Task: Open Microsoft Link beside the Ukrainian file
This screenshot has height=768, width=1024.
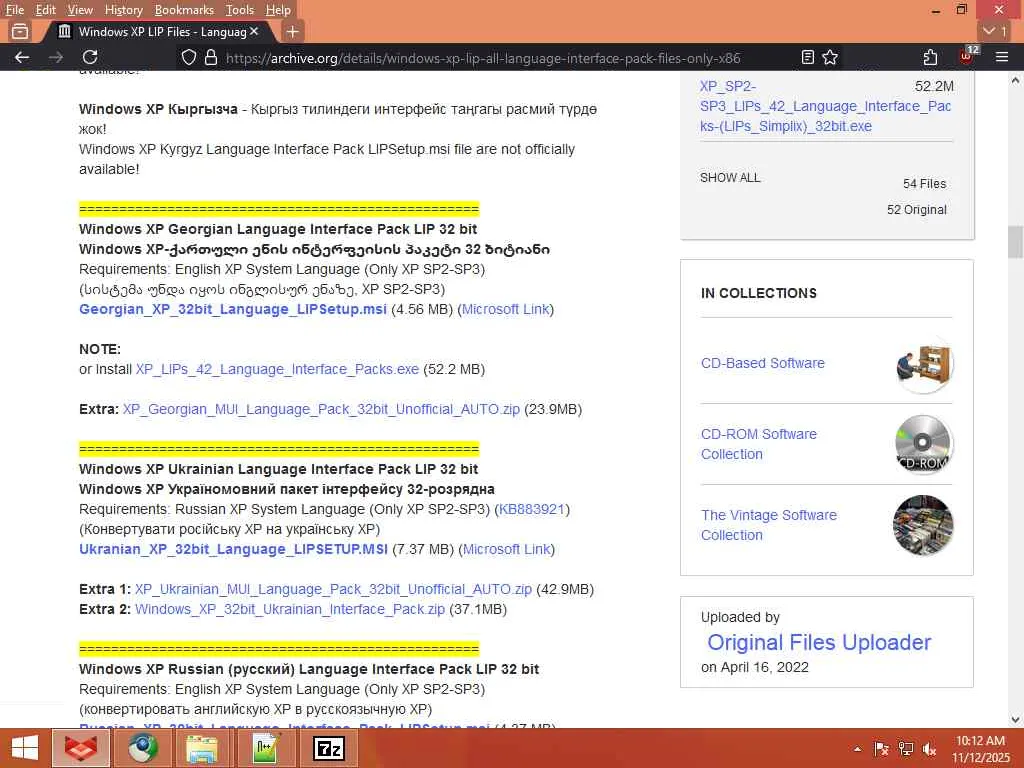Action: (x=507, y=549)
